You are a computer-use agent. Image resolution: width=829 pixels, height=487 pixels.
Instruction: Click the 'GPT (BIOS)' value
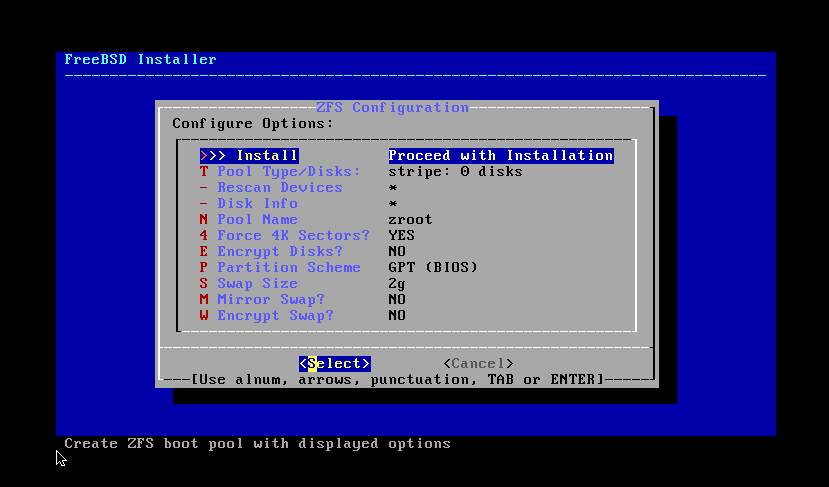pyautogui.click(x=433, y=268)
